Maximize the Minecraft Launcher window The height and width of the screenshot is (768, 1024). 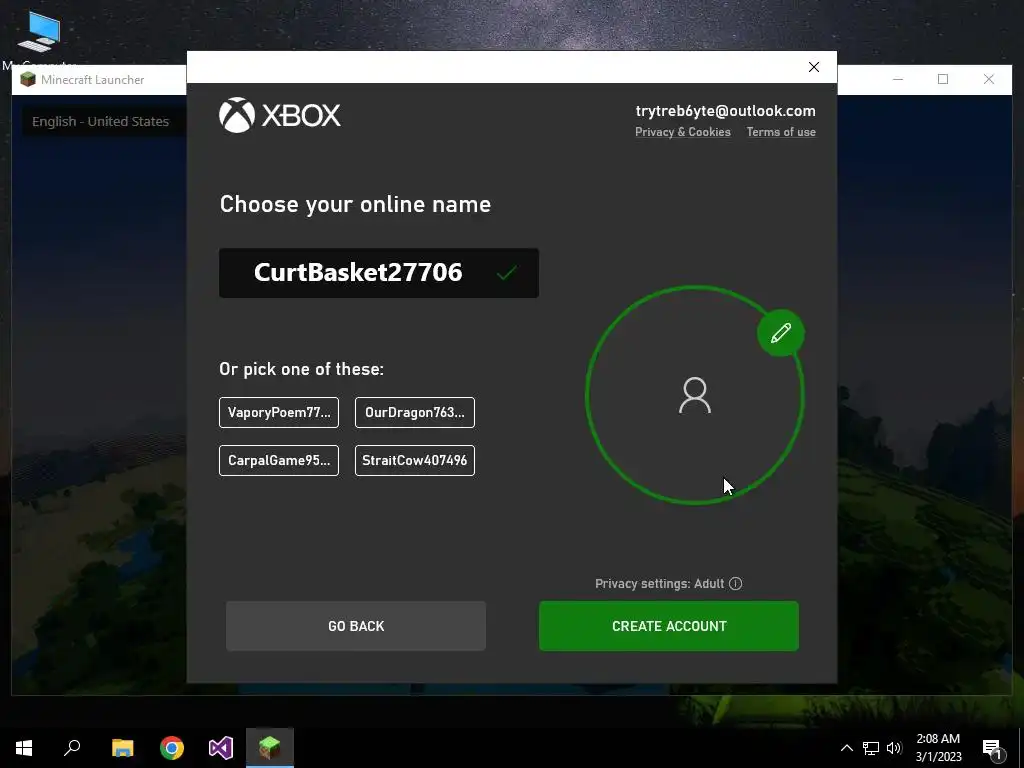(943, 79)
